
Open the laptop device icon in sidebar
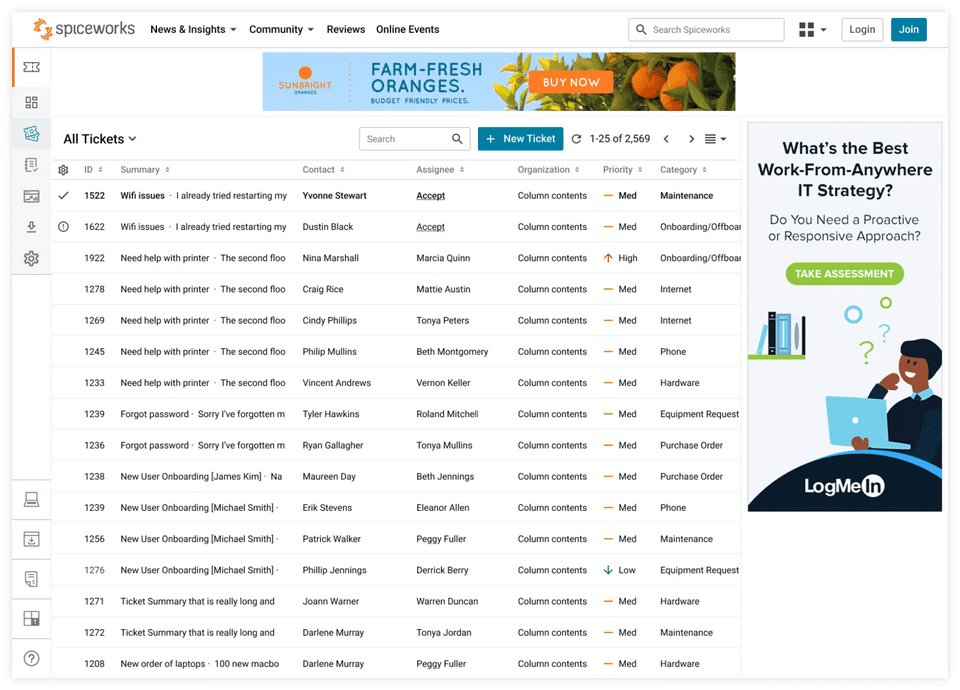pos(31,500)
